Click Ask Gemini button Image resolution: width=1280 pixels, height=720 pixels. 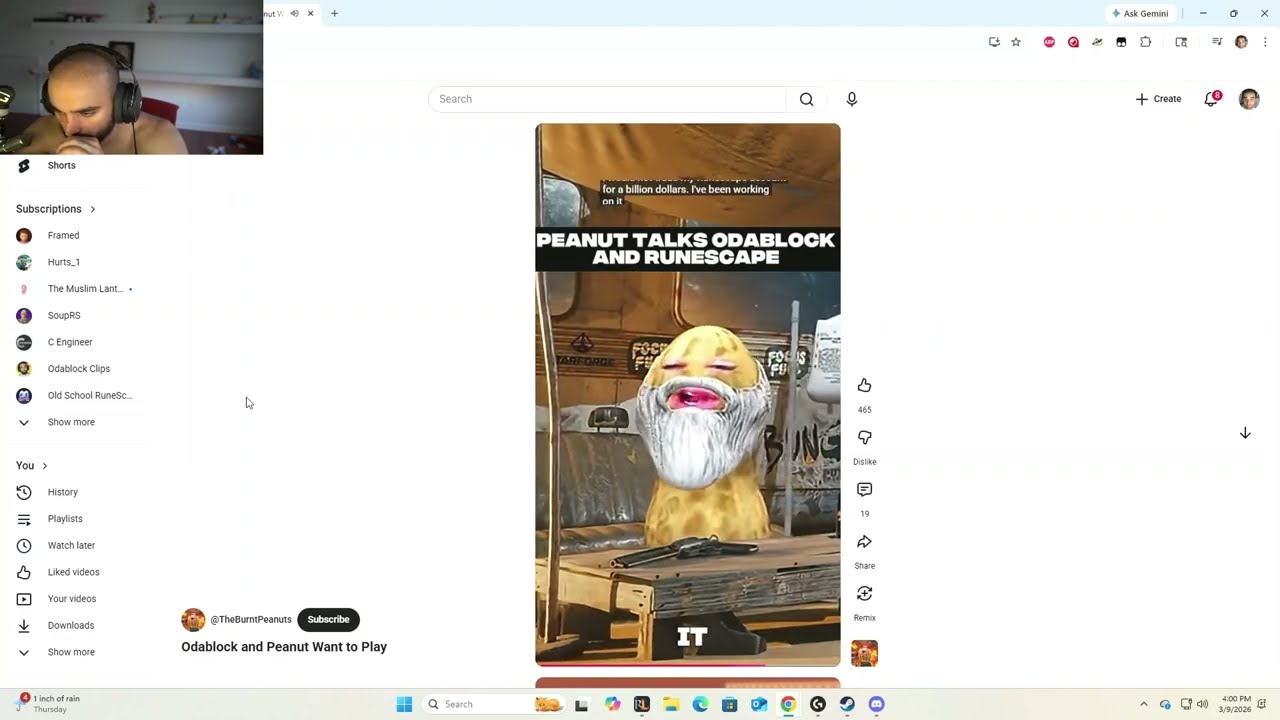point(1140,14)
